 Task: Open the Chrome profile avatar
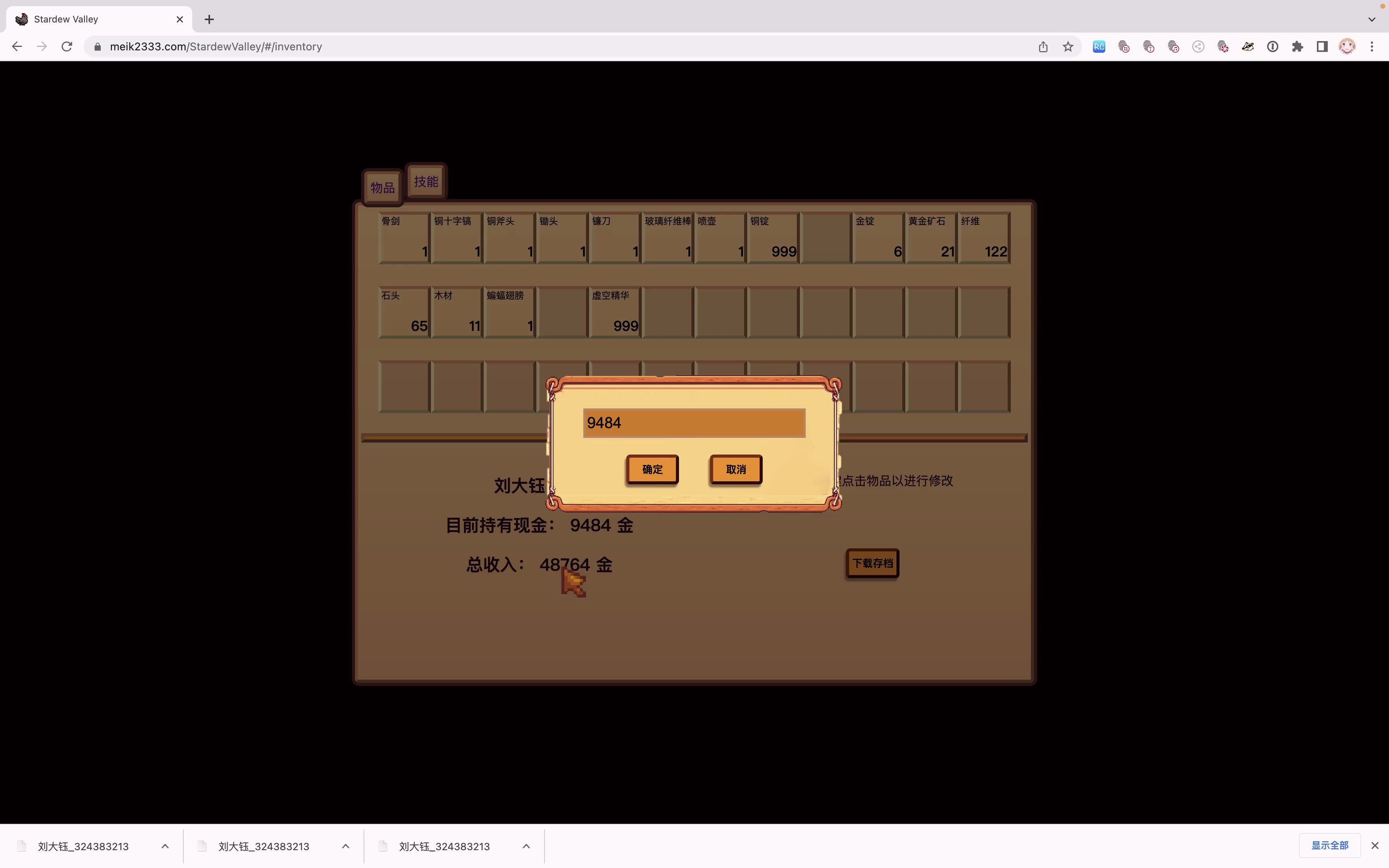(1346, 46)
